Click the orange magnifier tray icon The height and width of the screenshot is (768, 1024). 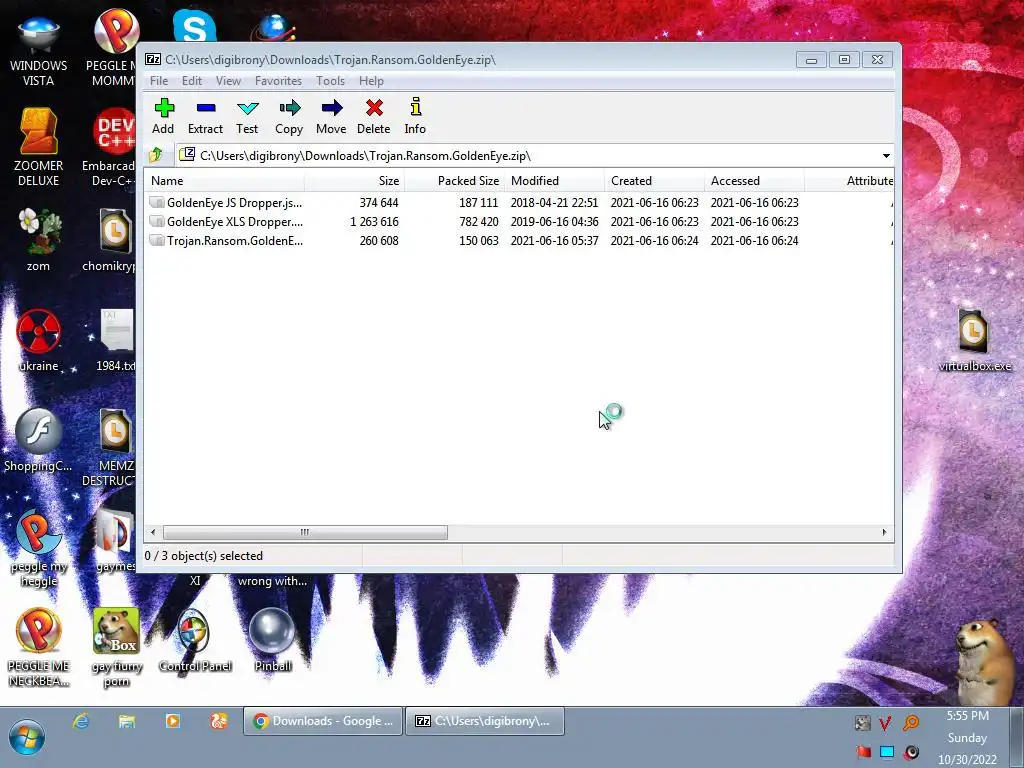(x=910, y=723)
